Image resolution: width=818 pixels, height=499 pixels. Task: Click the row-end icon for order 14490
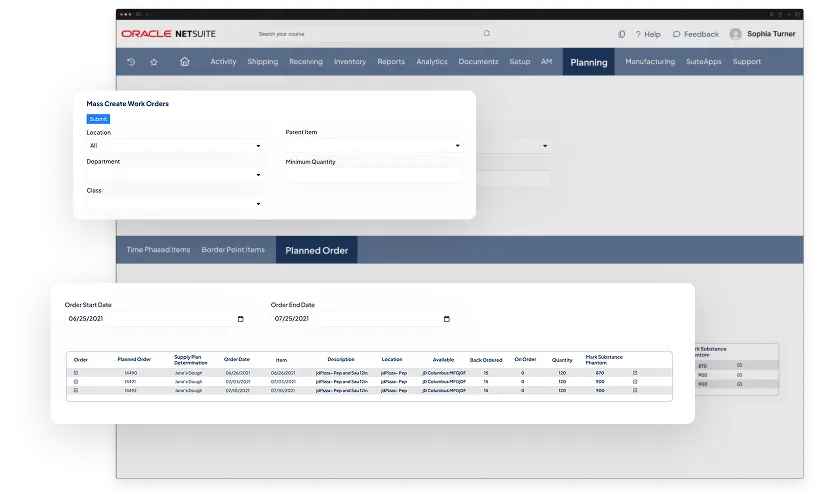click(x=635, y=373)
